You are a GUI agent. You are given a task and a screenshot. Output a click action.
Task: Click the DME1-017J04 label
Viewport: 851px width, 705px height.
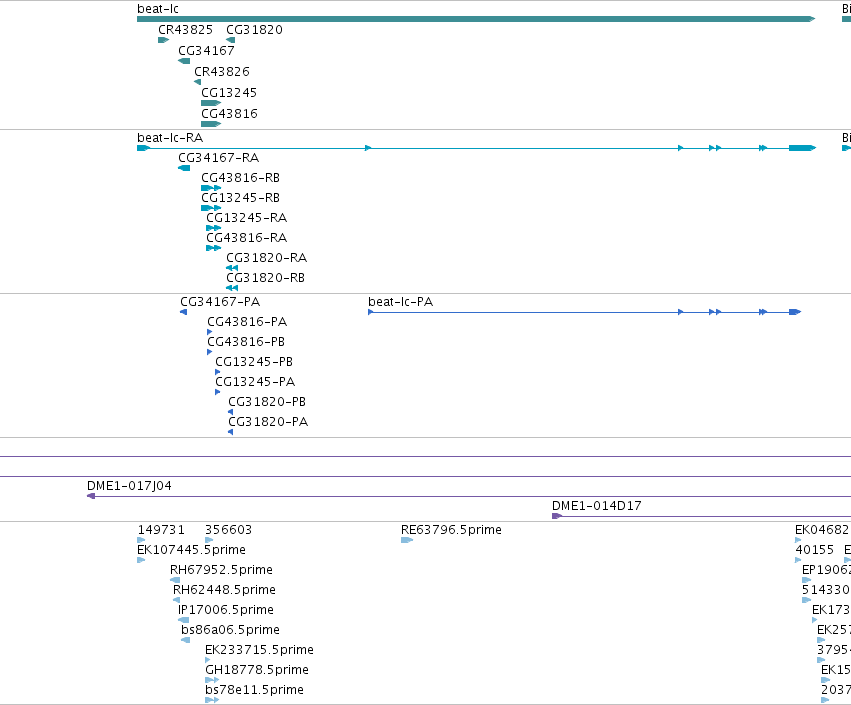pos(129,486)
